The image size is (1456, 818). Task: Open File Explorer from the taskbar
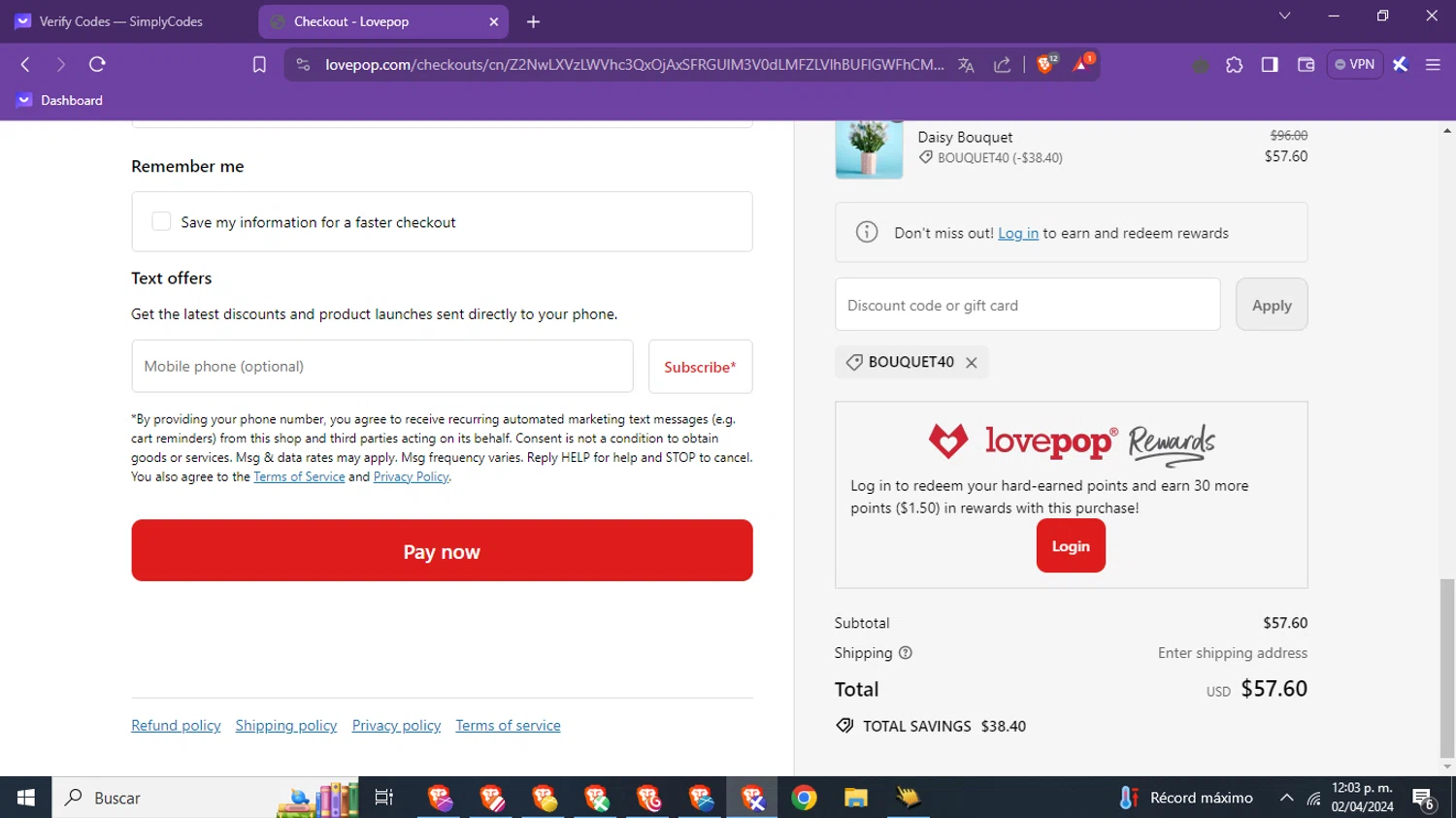point(855,798)
